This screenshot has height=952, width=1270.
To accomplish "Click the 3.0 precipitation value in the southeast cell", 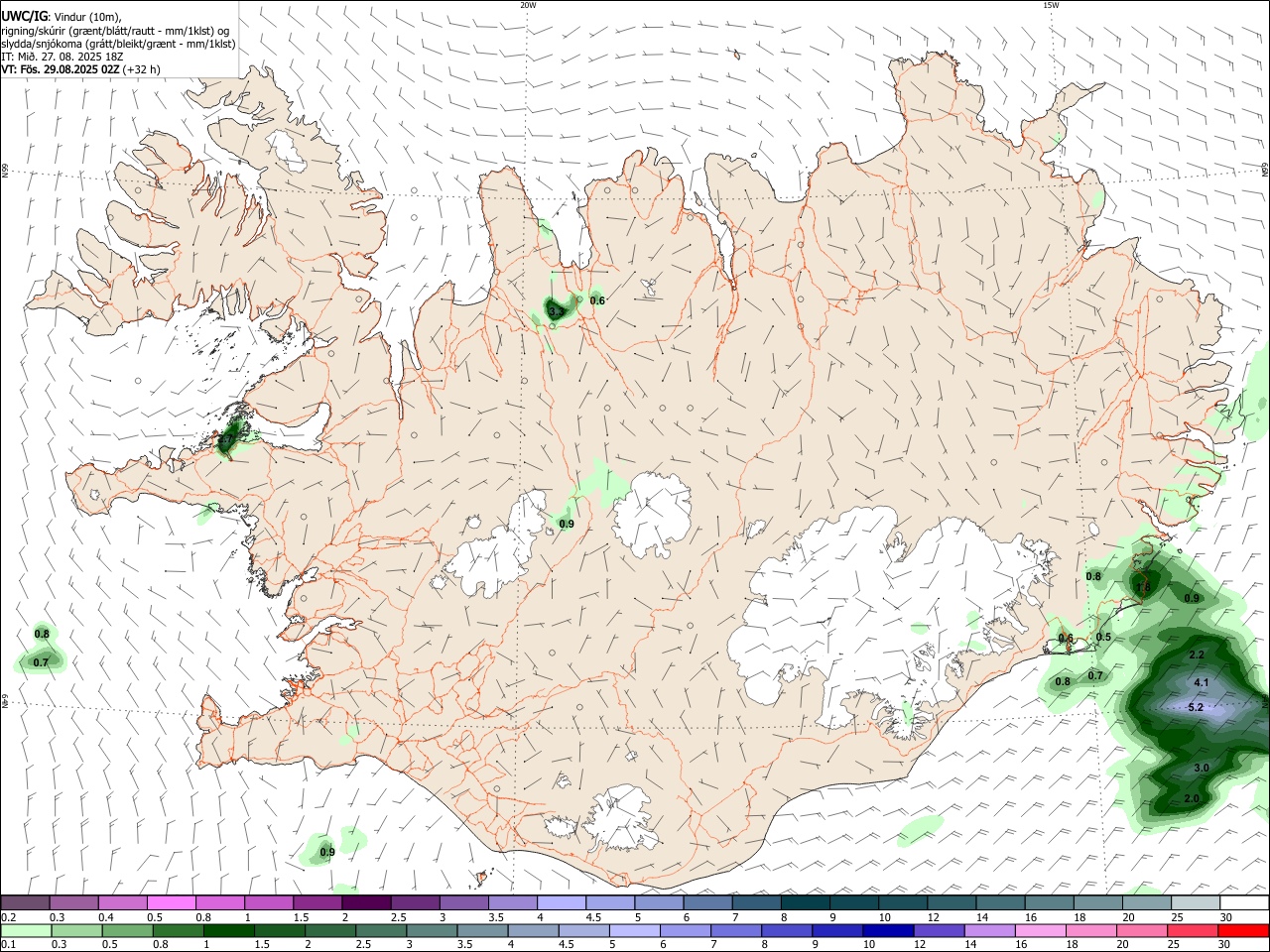I will [x=1202, y=768].
